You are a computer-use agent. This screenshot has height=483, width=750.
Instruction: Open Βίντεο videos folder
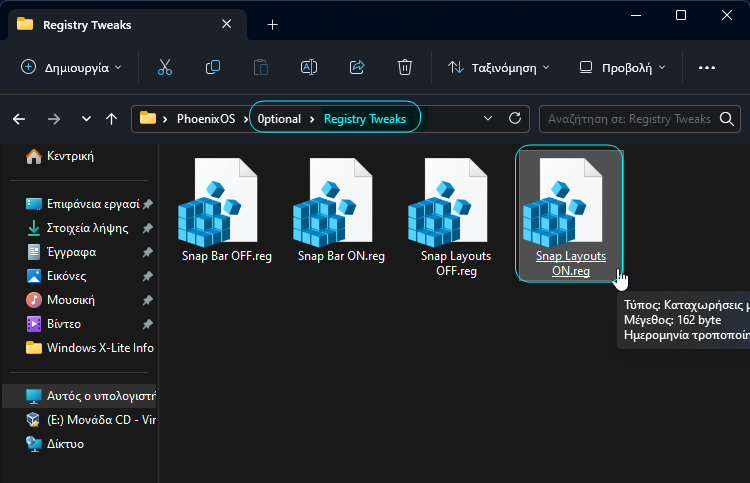(x=54, y=324)
